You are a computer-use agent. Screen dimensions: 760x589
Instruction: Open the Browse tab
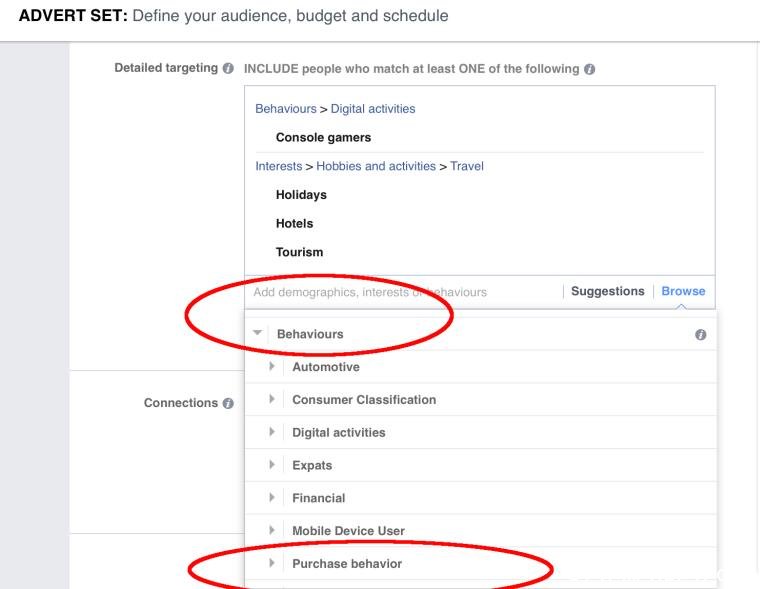point(683,291)
